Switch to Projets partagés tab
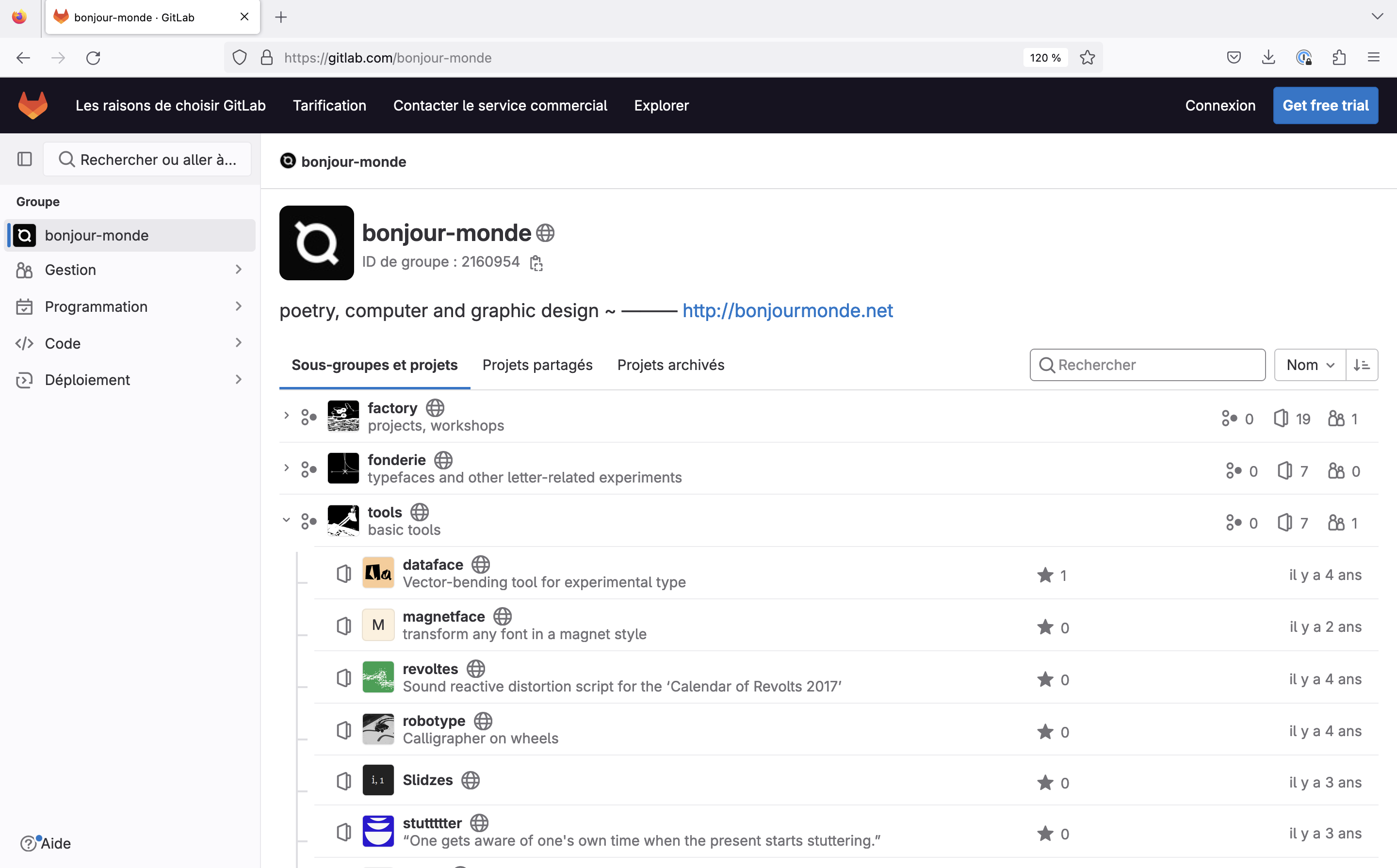This screenshot has height=868, width=1397. (537, 365)
